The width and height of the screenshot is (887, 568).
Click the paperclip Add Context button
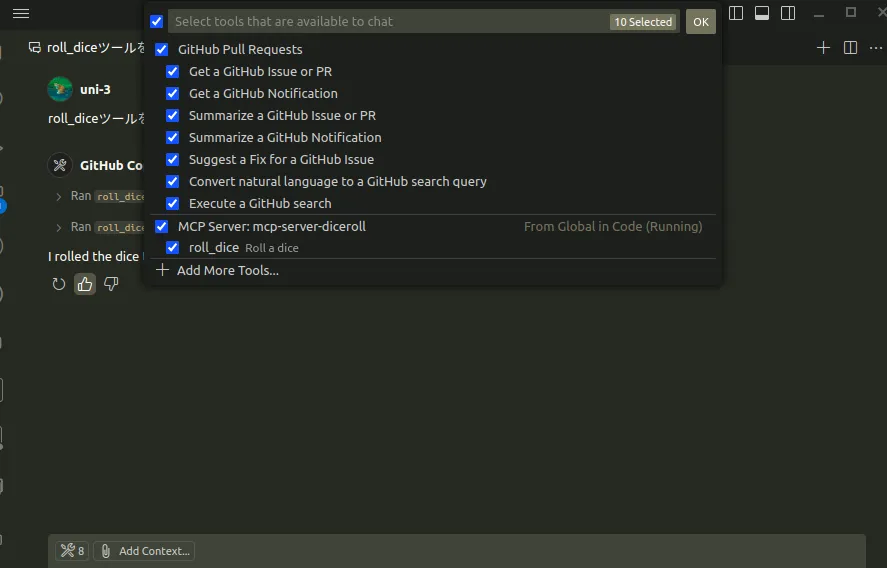(x=144, y=550)
